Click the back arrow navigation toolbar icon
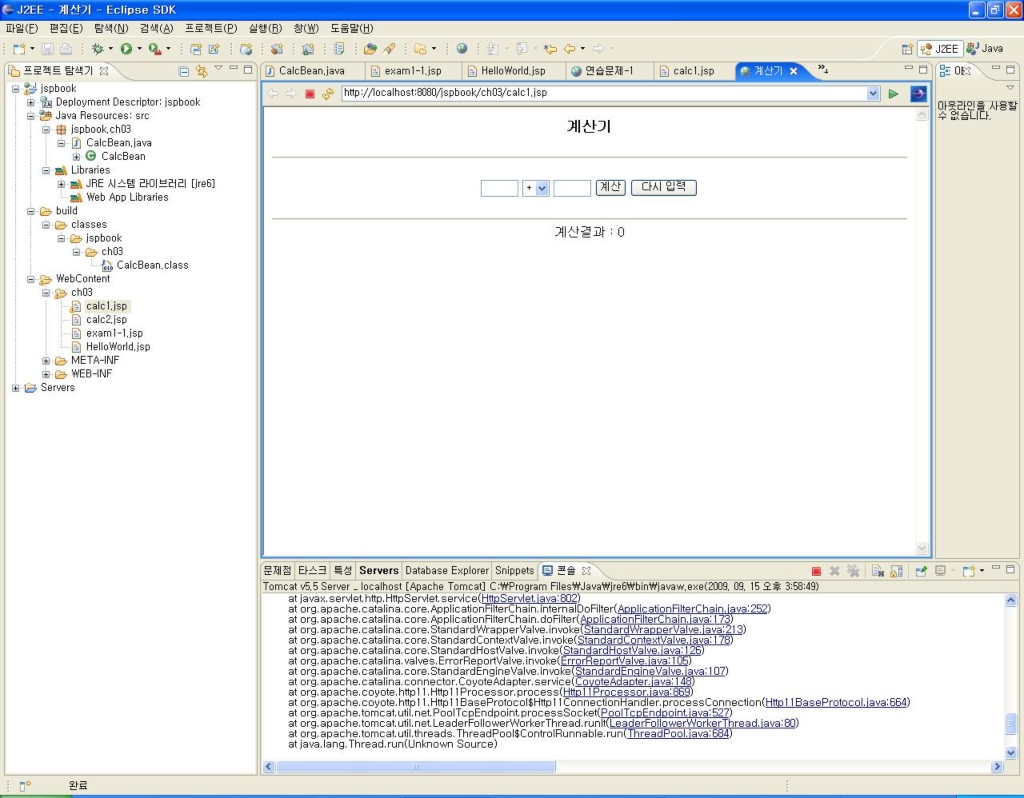Screen dimensions: 1024x798 [569, 48]
